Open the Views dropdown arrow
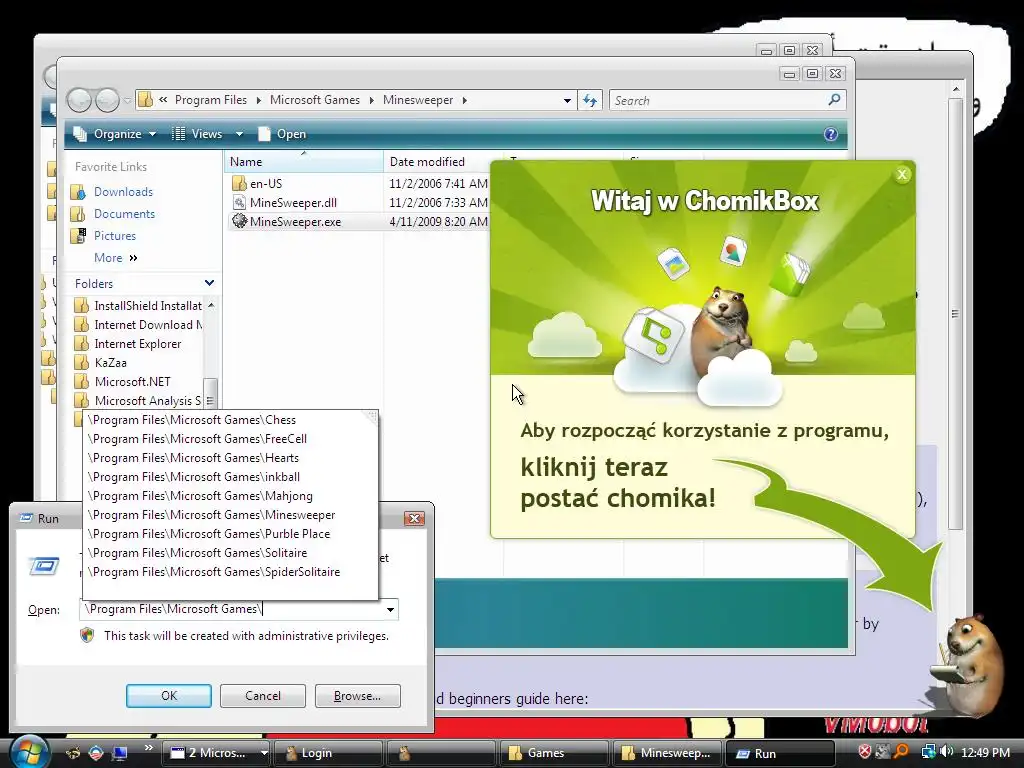This screenshot has height=768, width=1024. coord(239,134)
